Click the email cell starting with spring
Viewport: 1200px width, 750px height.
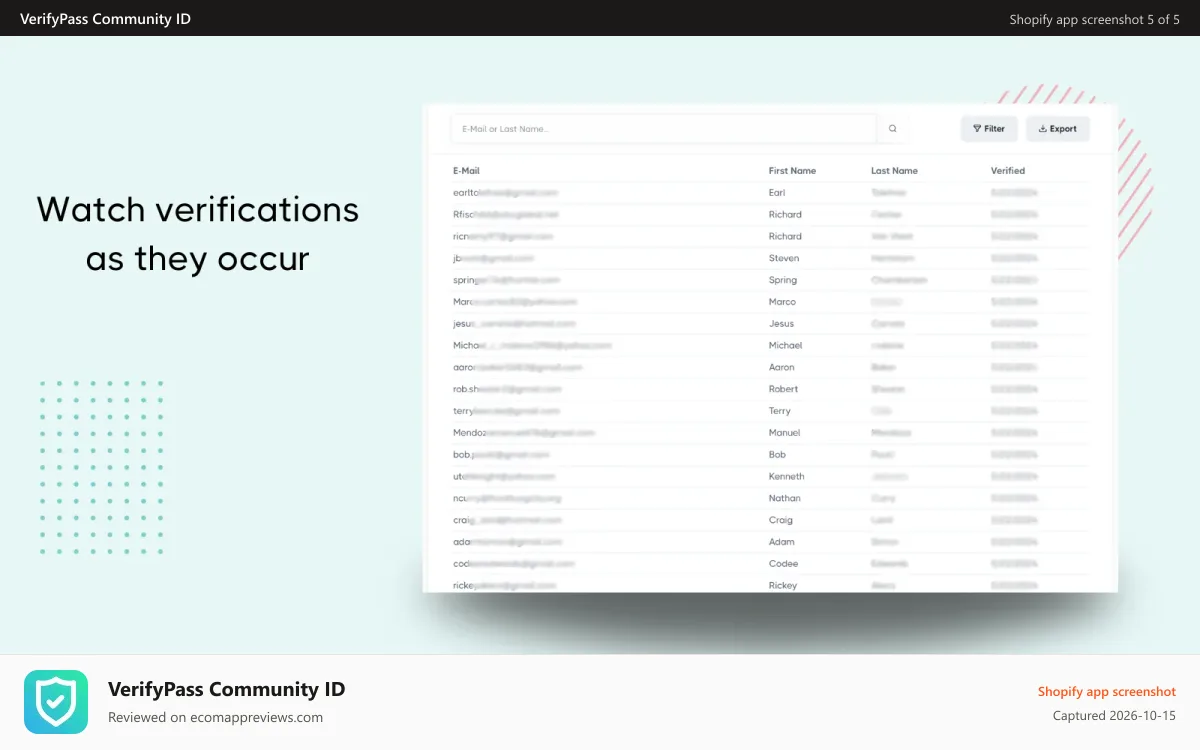pyautogui.click(x=506, y=281)
